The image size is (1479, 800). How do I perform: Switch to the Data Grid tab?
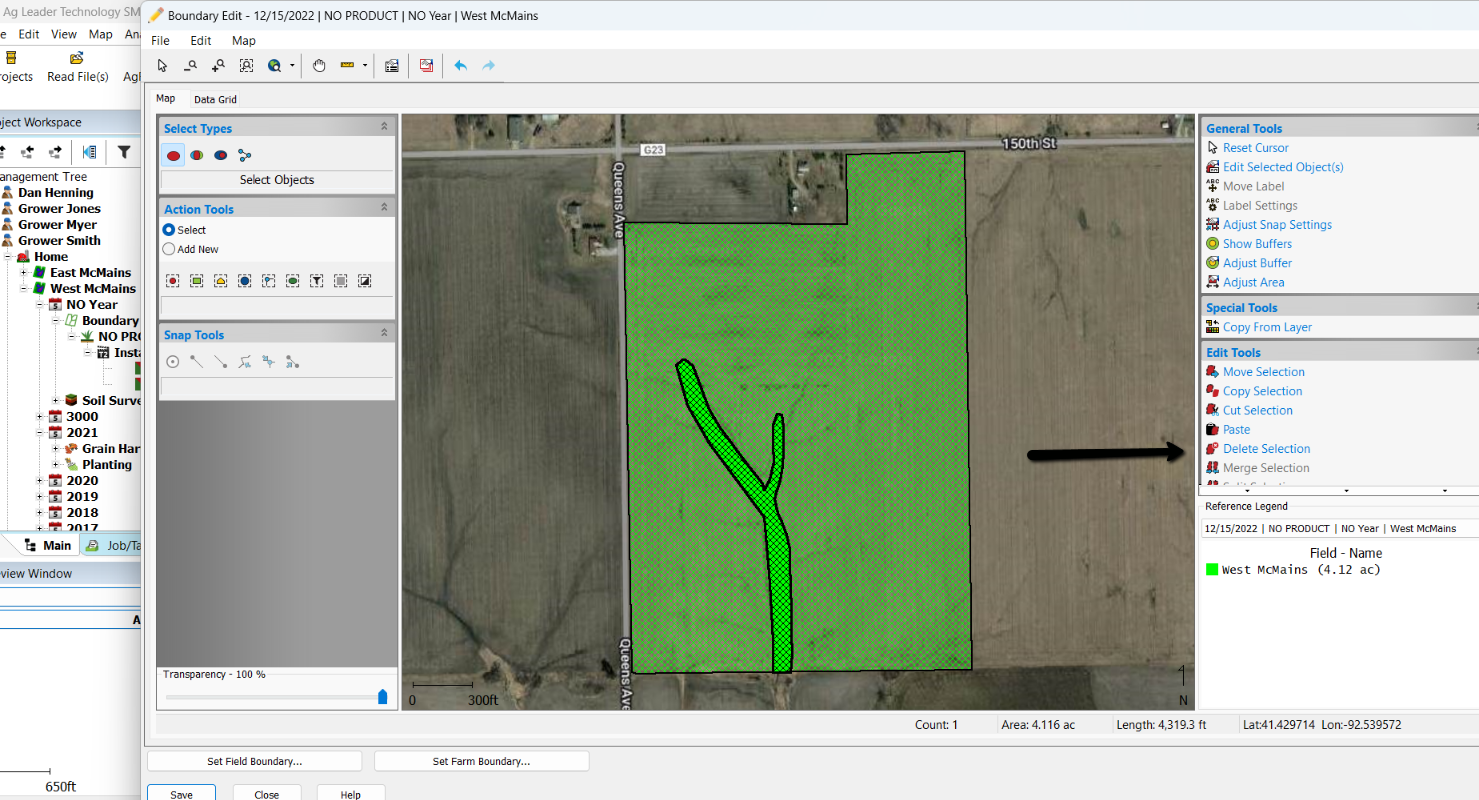click(x=215, y=100)
